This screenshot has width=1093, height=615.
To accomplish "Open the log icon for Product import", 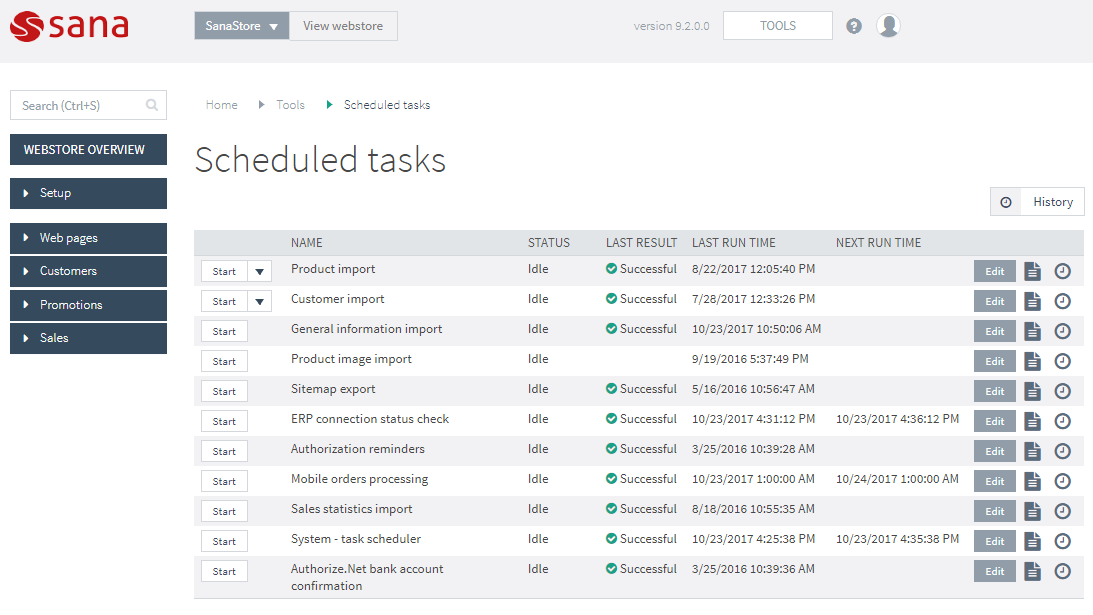I will (1032, 270).
